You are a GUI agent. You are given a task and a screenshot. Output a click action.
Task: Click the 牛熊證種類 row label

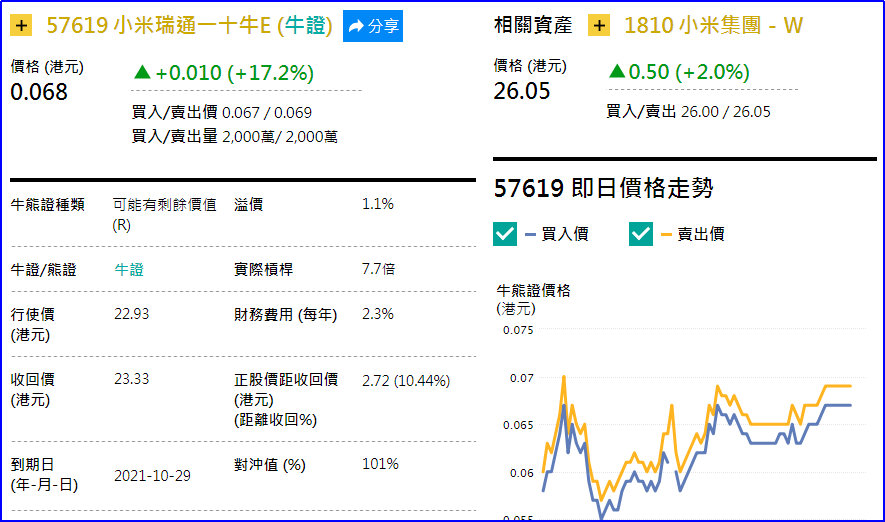47,205
